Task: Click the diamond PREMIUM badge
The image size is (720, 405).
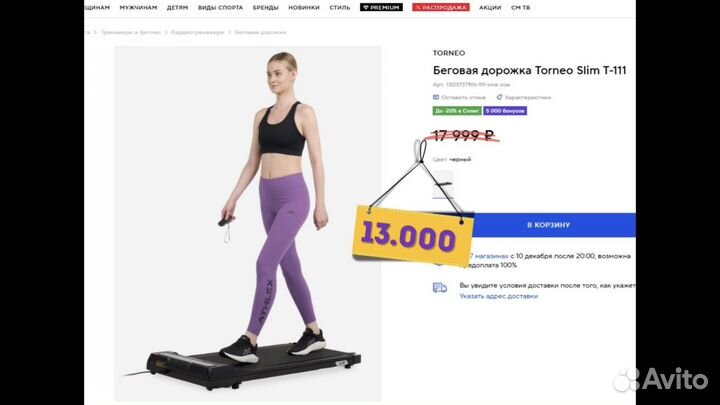Action: (x=381, y=7)
